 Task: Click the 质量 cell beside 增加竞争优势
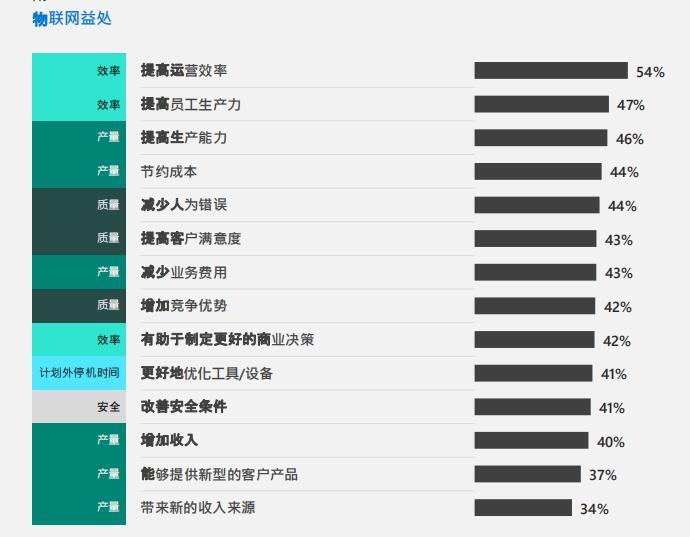79,306
